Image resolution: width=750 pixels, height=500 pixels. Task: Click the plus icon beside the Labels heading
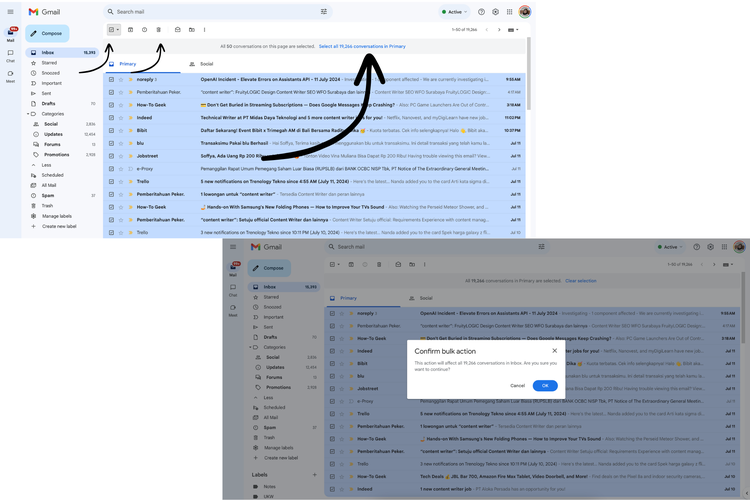[314, 474]
